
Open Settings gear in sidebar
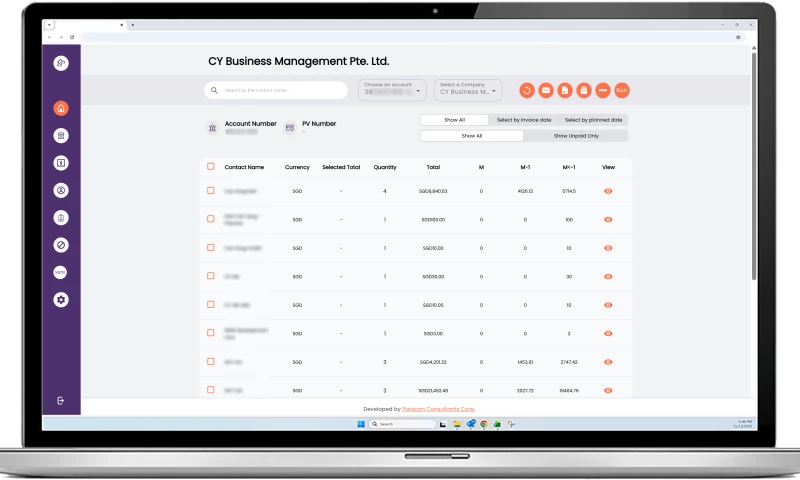(61, 299)
